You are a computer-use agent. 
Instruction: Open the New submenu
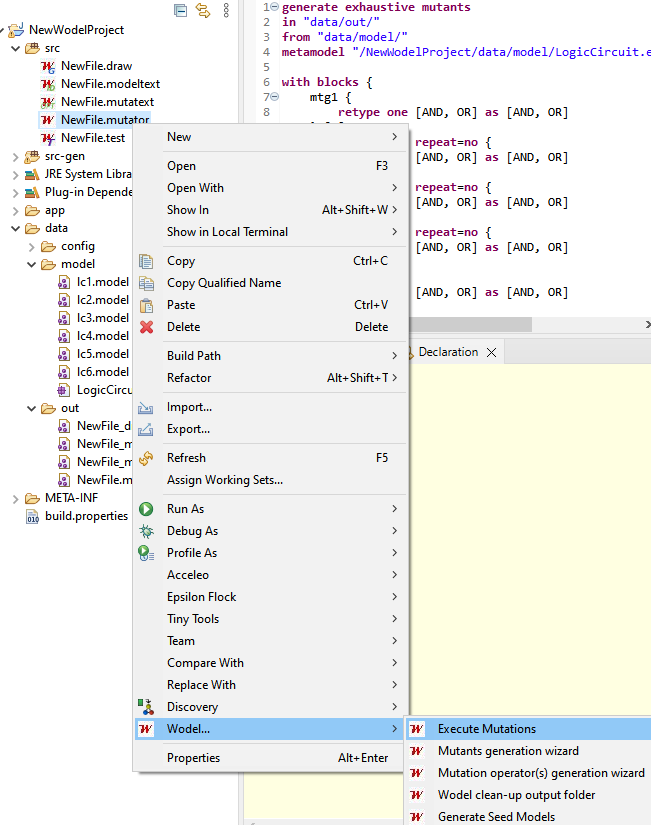click(271, 137)
